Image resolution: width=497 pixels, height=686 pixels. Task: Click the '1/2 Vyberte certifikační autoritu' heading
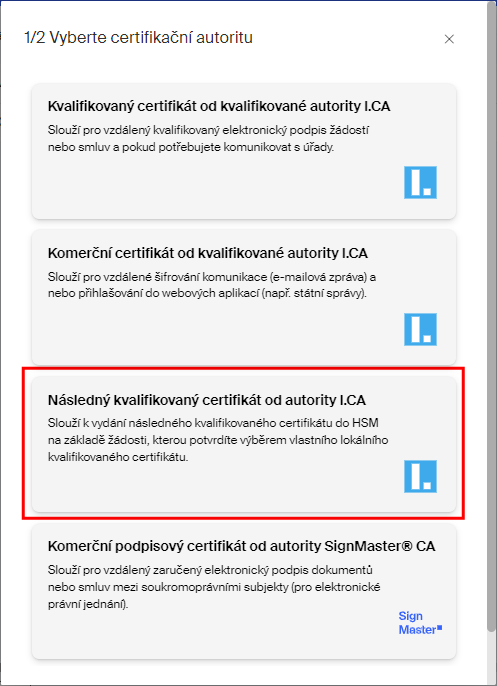tap(138, 38)
